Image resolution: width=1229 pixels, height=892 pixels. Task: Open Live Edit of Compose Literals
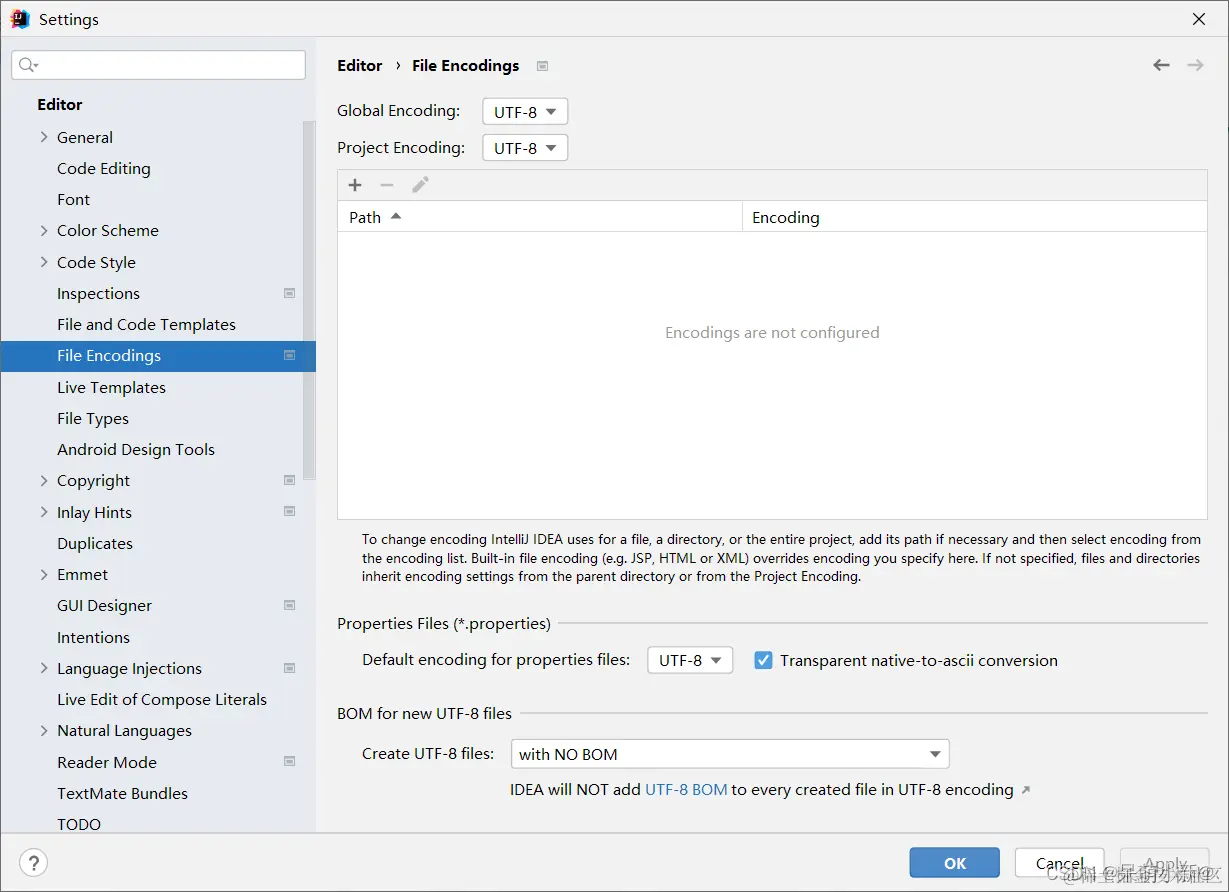click(162, 699)
